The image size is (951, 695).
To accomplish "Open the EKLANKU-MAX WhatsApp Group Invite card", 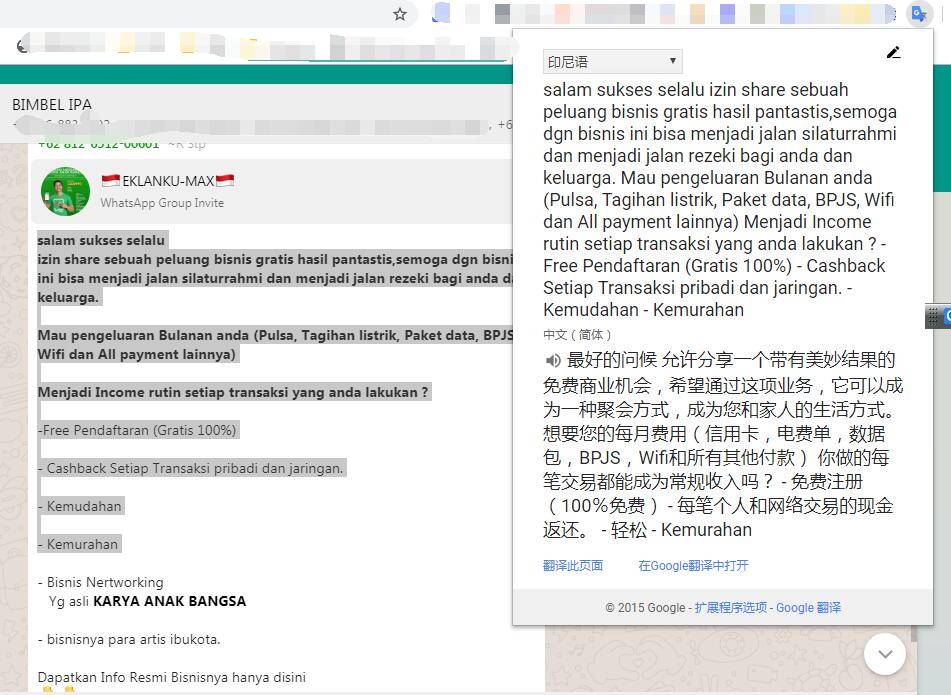I will 273,191.
